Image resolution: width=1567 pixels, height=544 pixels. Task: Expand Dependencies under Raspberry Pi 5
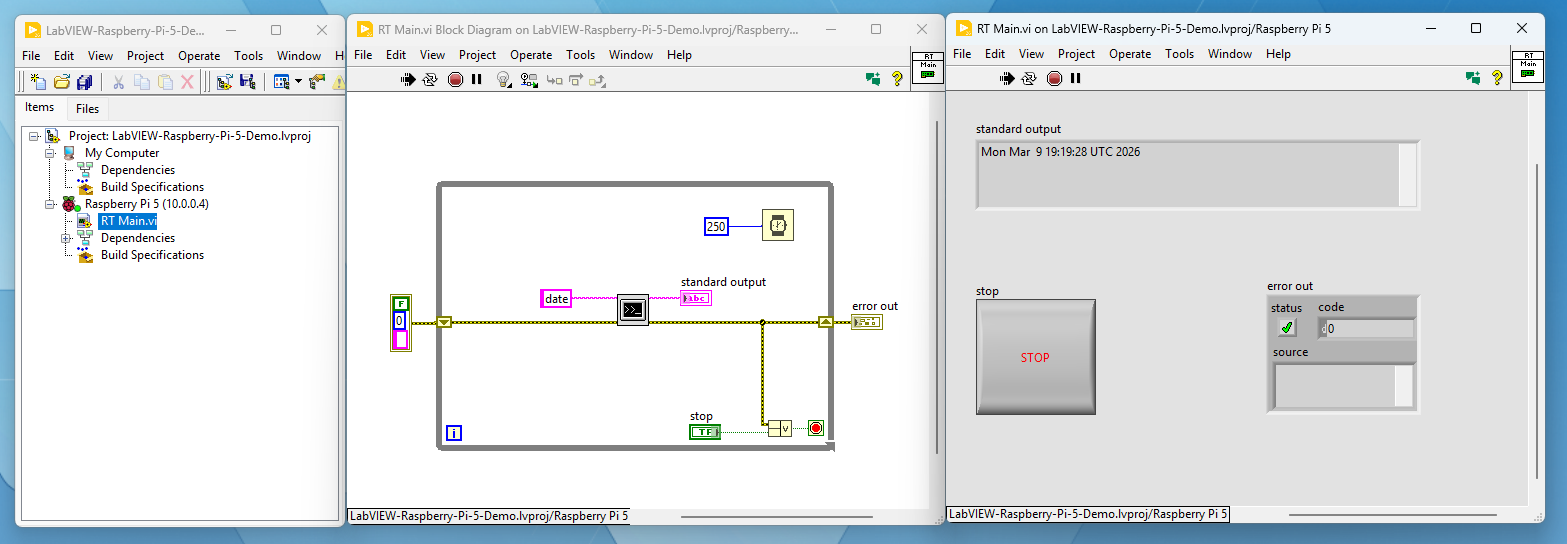click(x=65, y=238)
